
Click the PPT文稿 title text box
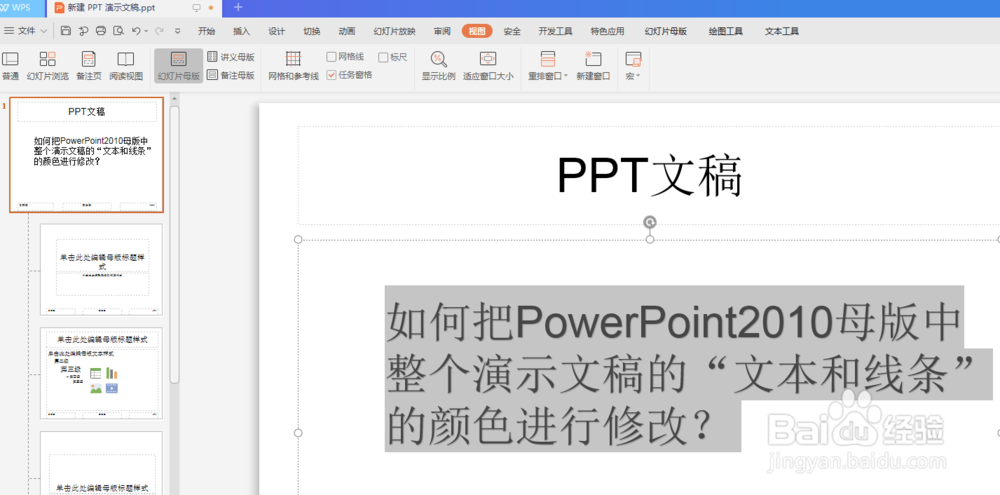coord(649,175)
